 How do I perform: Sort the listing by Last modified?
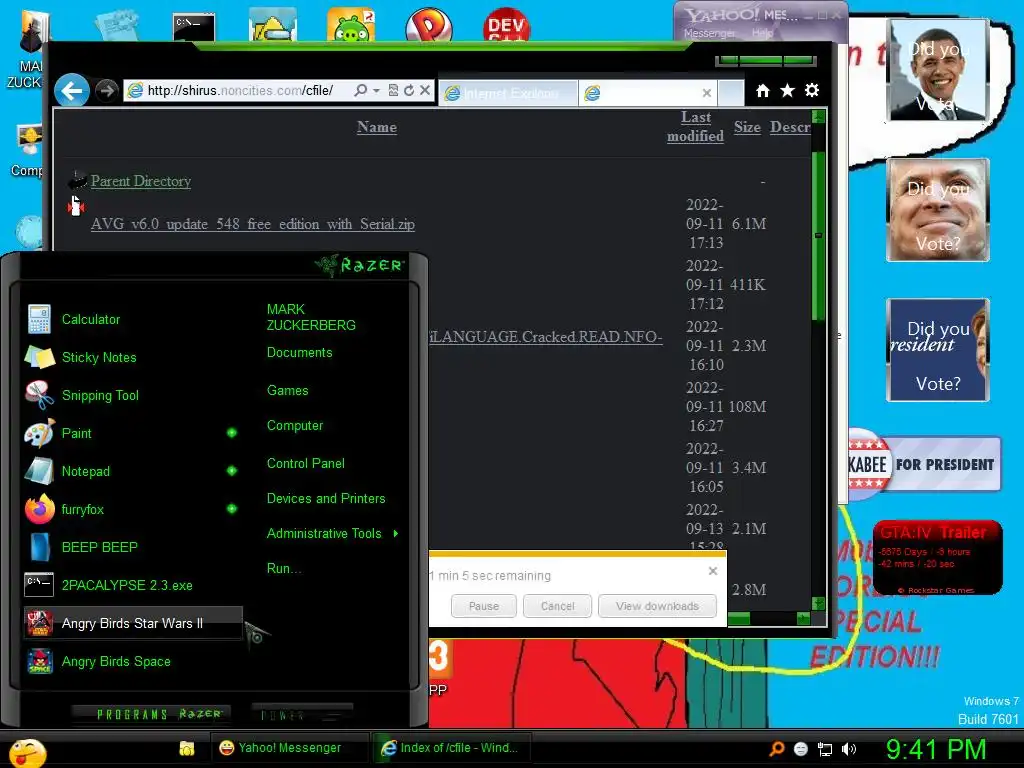tap(696, 126)
